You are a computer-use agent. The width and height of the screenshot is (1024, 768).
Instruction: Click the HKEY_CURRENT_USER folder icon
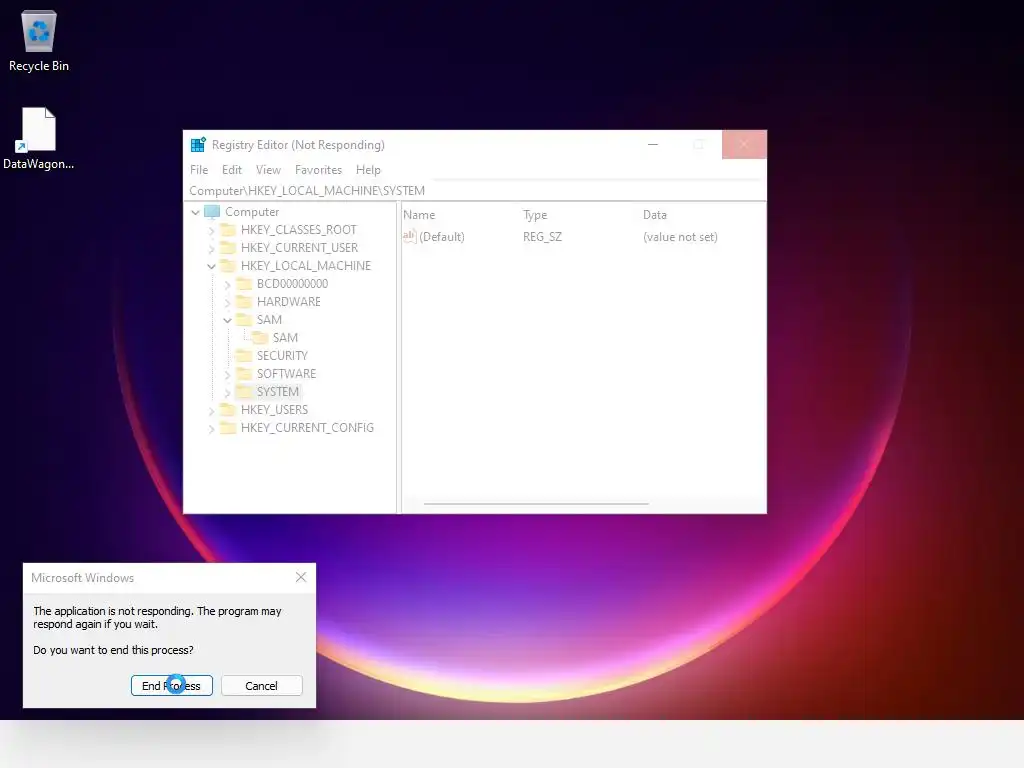[227, 248]
